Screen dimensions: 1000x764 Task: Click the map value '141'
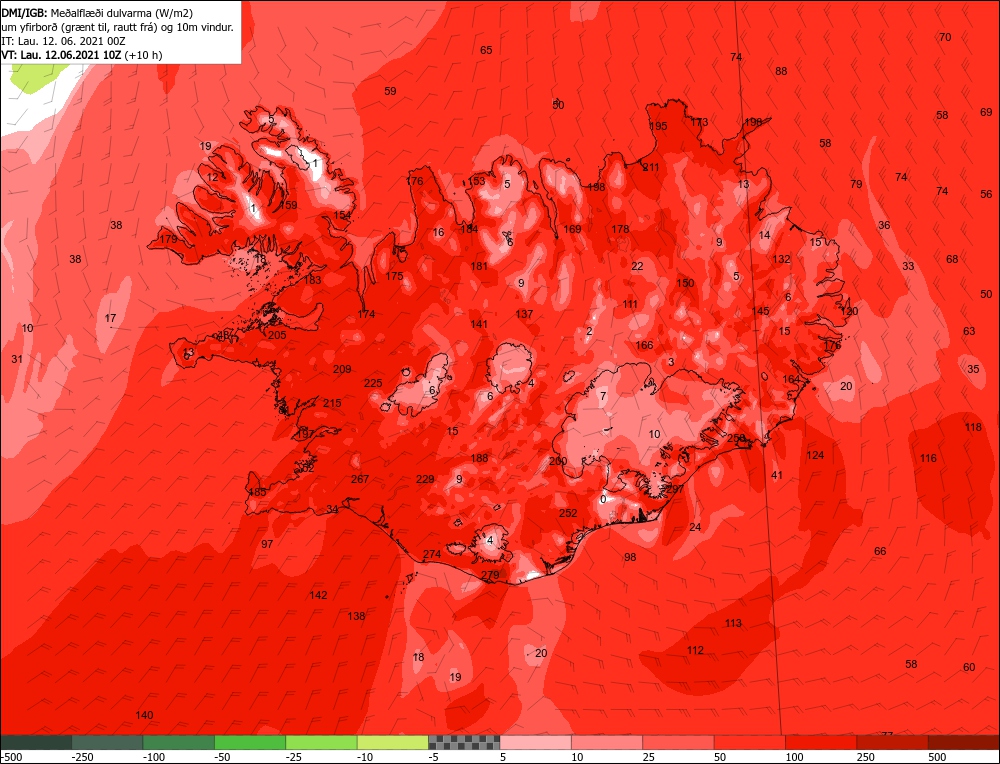(x=478, y=324)
